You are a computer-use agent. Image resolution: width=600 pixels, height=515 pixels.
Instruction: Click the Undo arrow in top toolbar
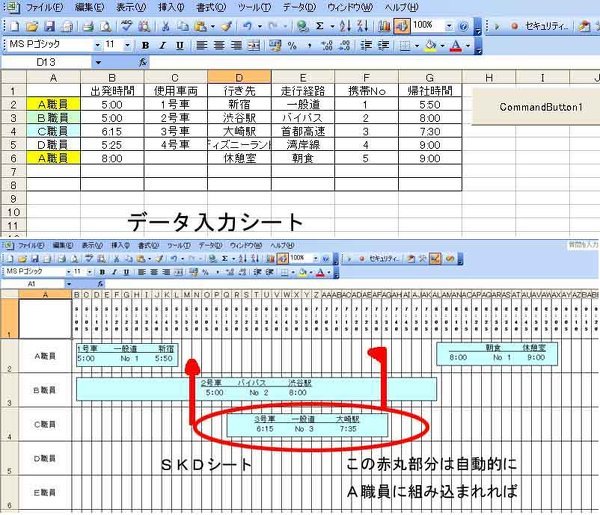click(247, 25)
